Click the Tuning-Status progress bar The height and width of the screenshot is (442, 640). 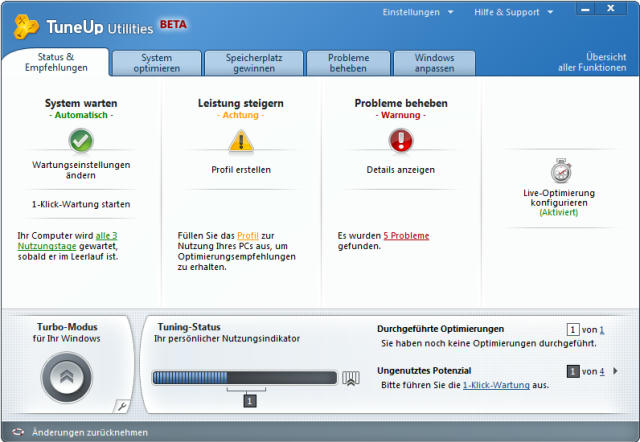245,378
